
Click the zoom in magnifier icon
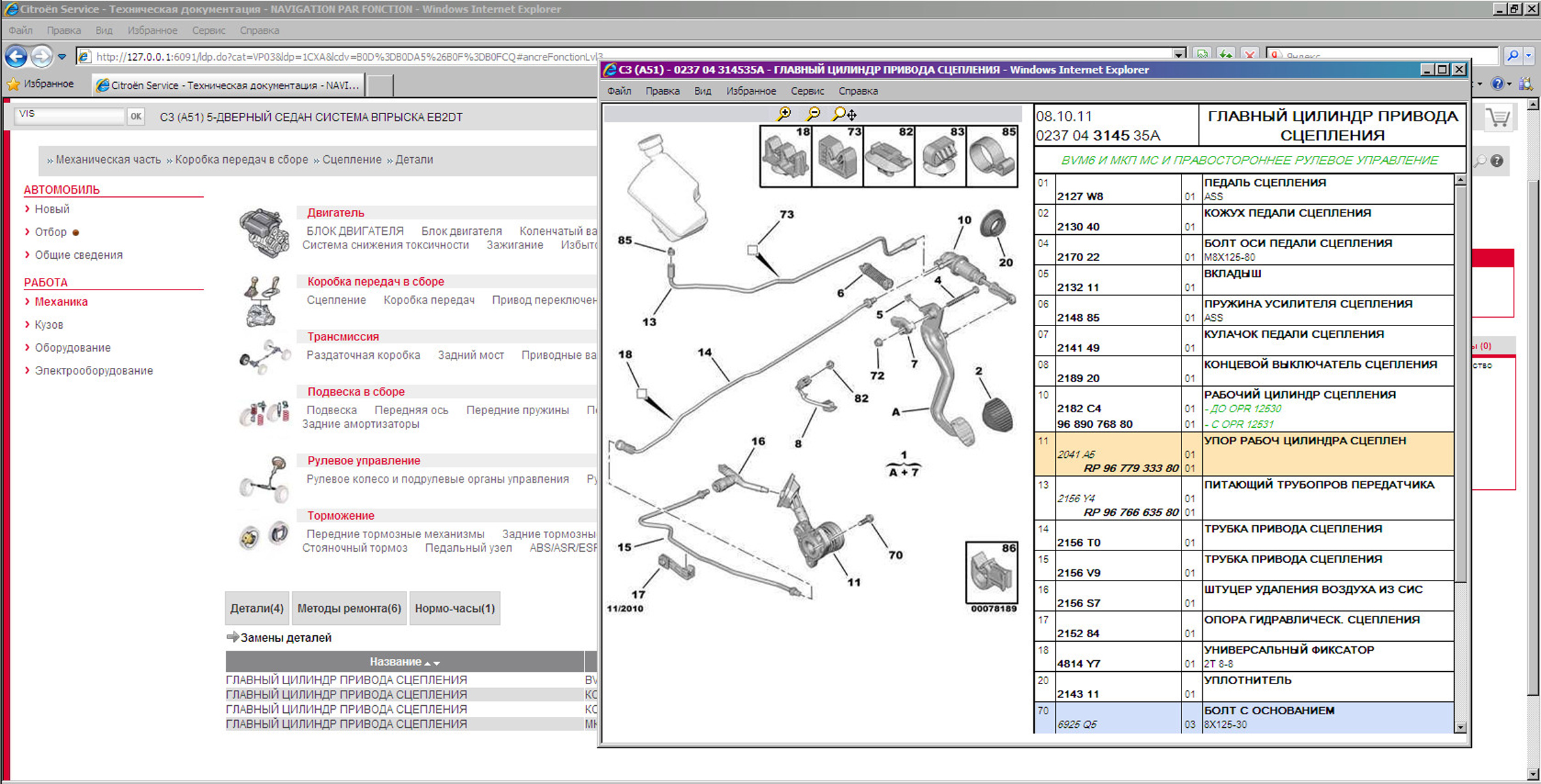784,113
